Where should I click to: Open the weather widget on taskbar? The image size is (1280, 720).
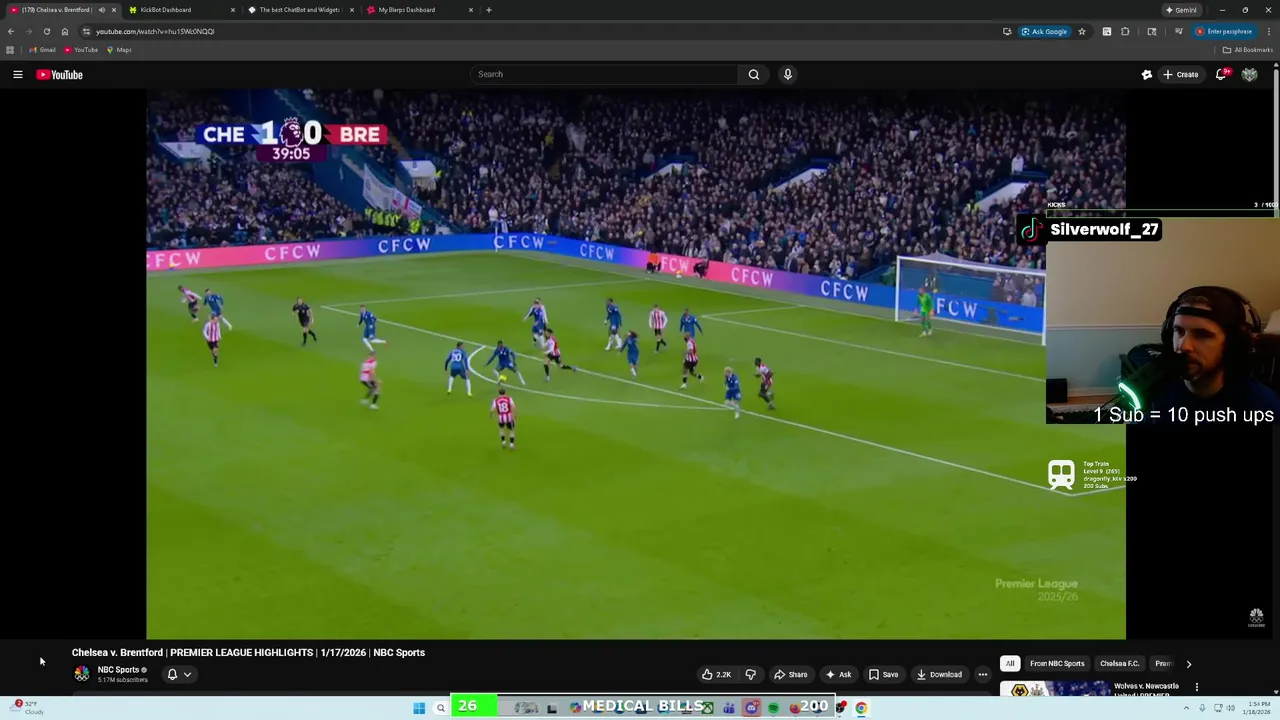(28, 707)
